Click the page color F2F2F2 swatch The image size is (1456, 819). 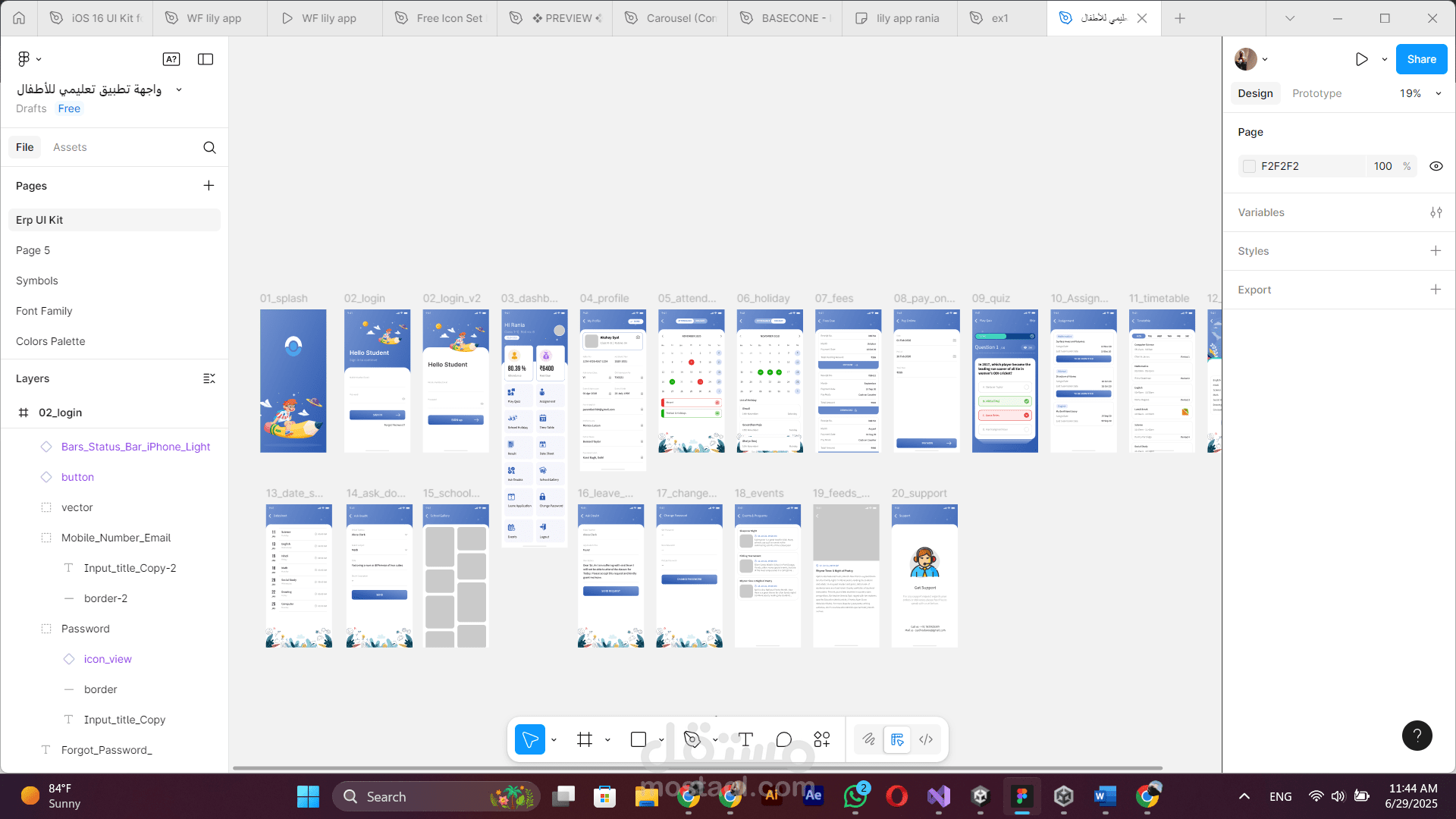coord(1249,166)
